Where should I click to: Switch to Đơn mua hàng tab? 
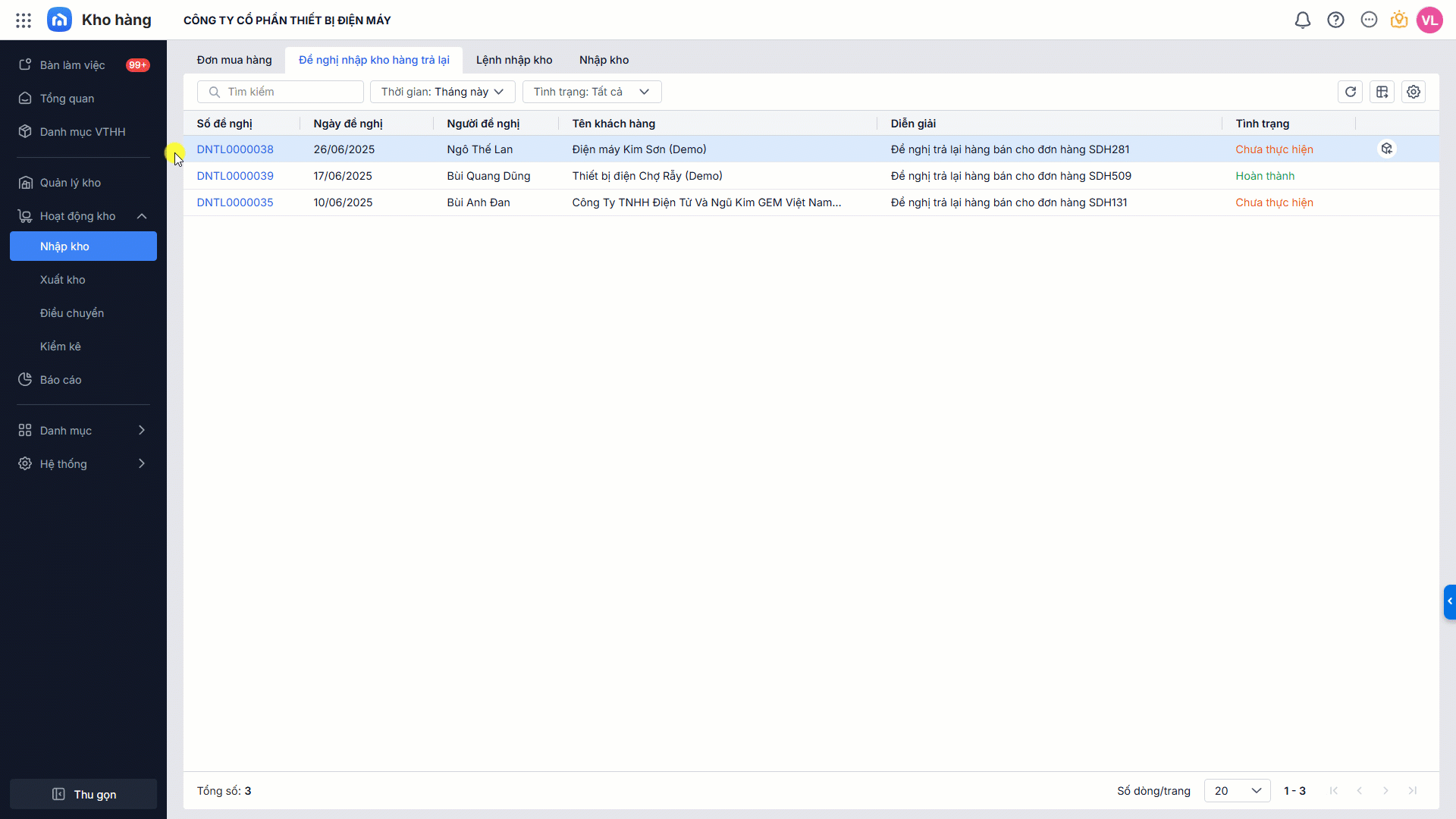[234, 60]
